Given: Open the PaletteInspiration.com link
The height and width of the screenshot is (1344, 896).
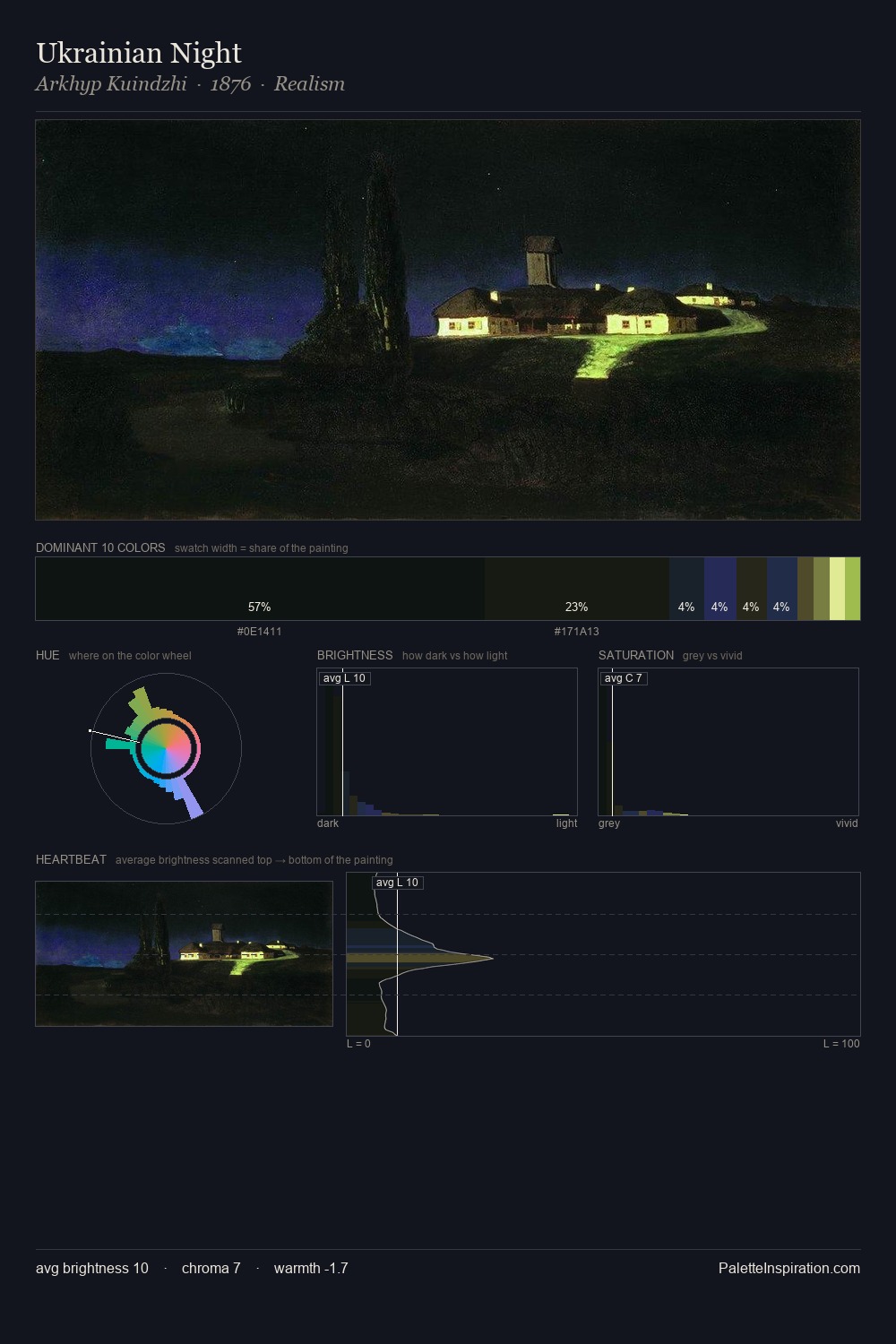Looking at the screenshot, I should (789, 1268).
